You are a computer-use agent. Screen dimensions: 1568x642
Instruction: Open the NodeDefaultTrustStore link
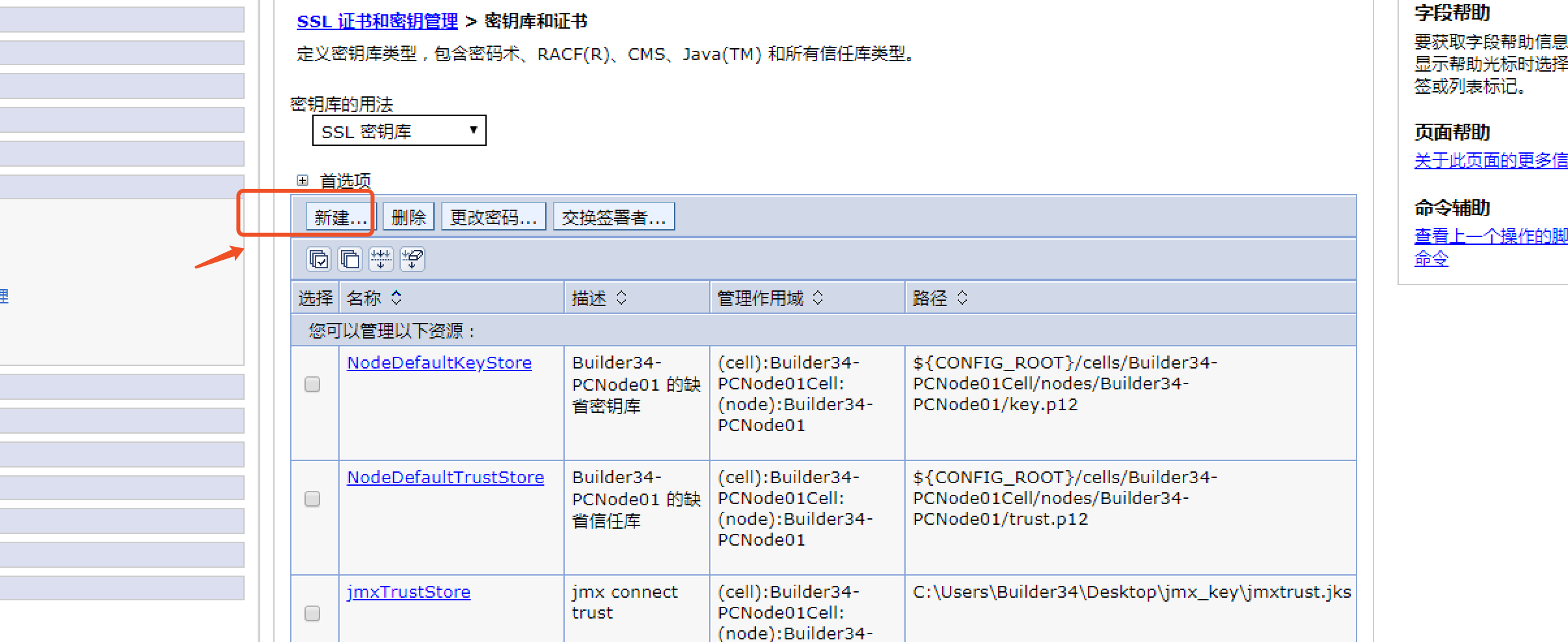click(446, 477)
